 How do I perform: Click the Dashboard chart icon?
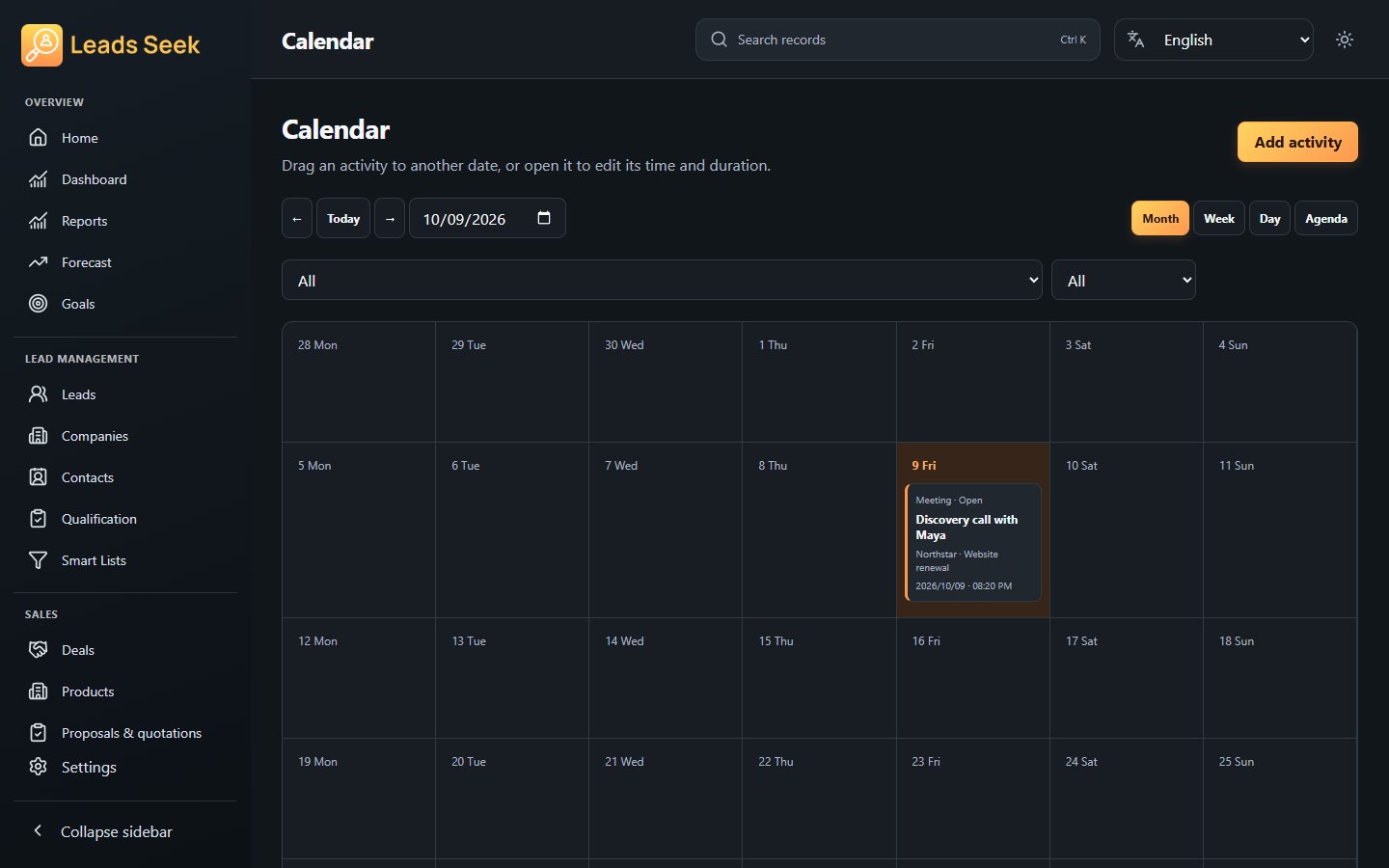(38, 179)
